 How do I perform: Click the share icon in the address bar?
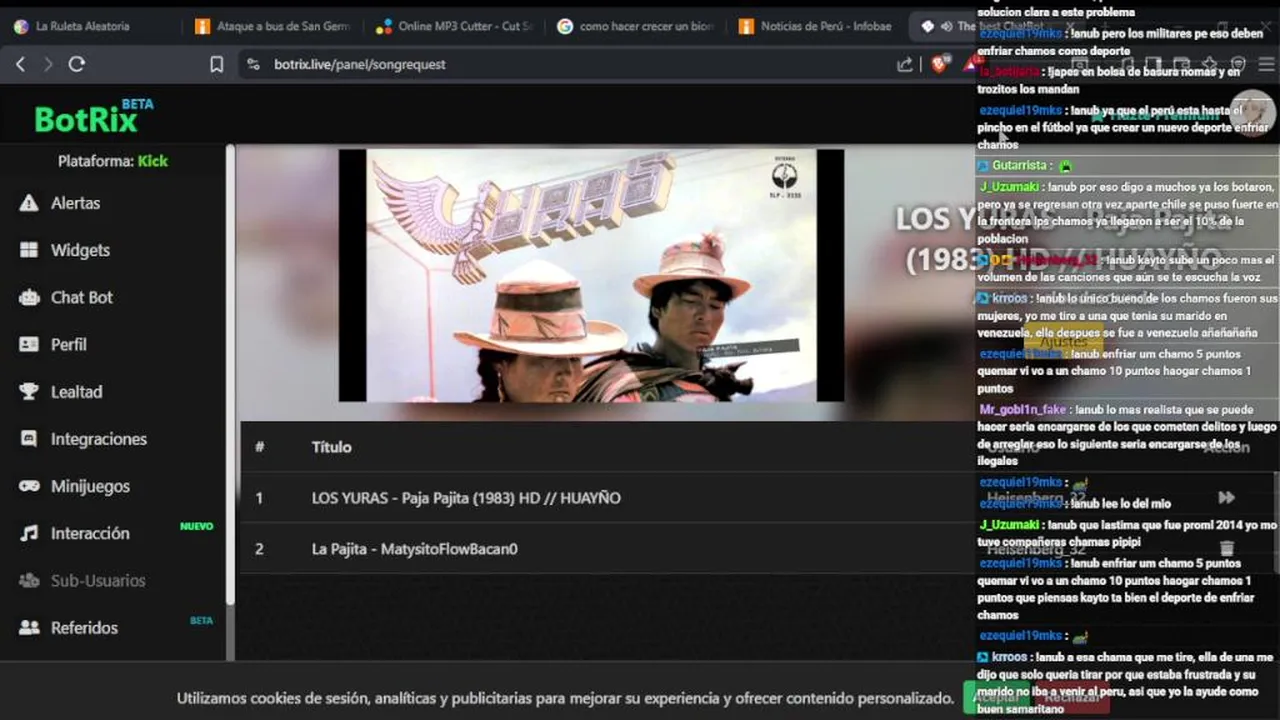pyautogui.click(x=905, y=64)
